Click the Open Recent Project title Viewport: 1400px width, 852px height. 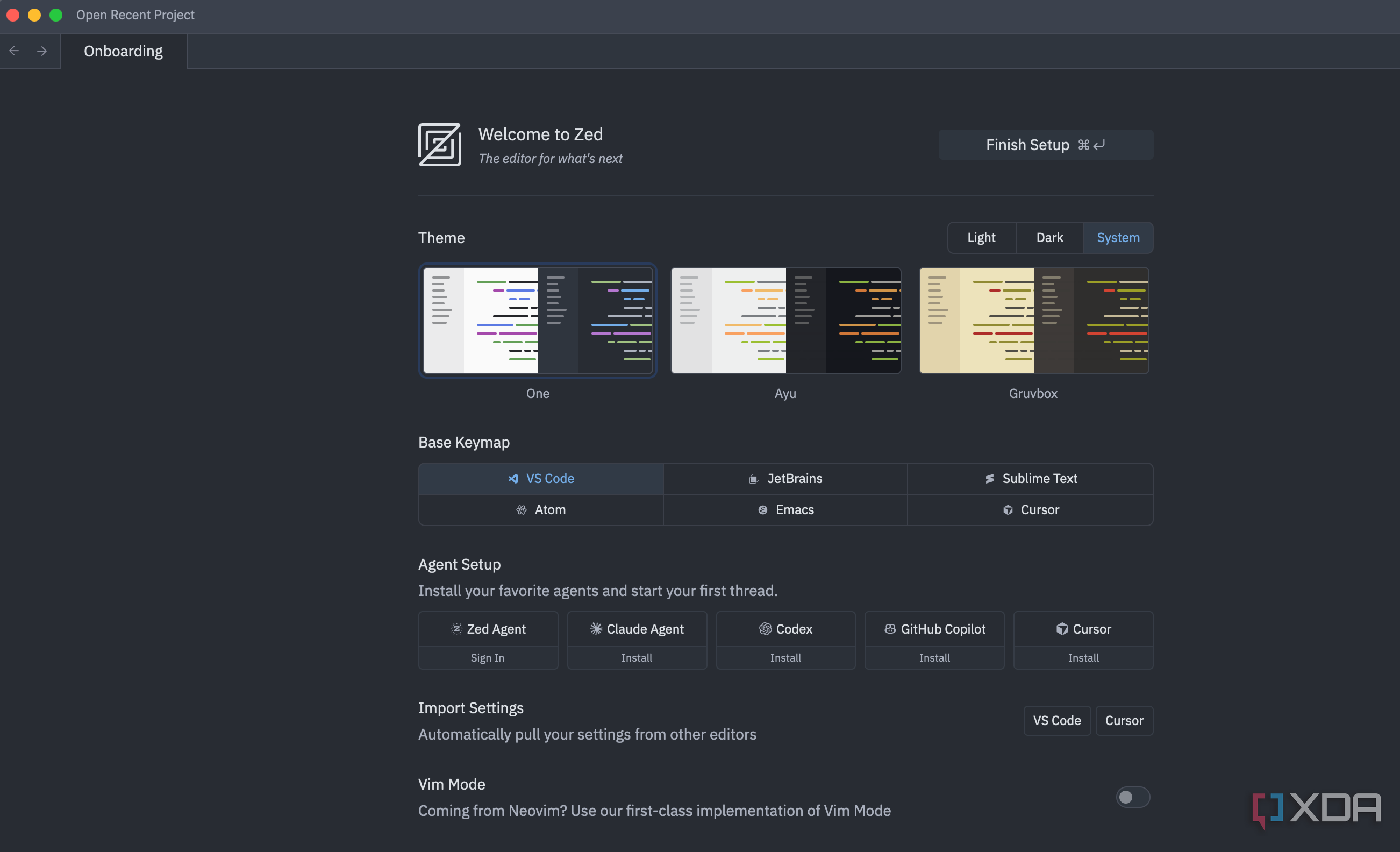[135, 15]
